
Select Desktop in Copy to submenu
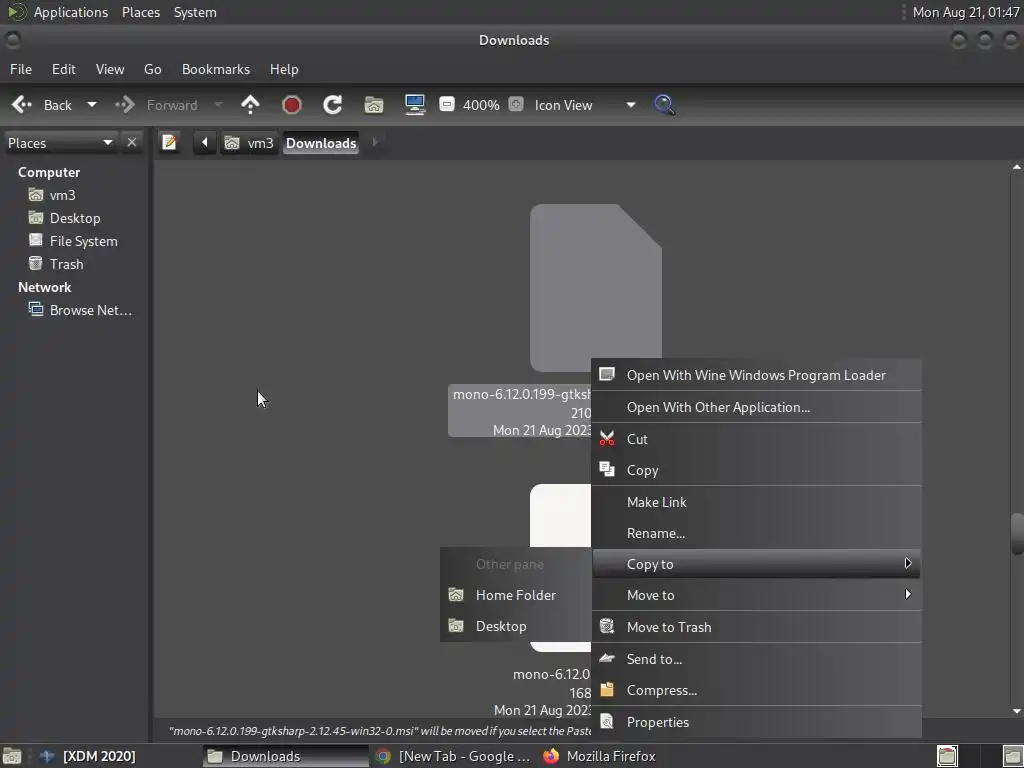[x=515, y=626]
